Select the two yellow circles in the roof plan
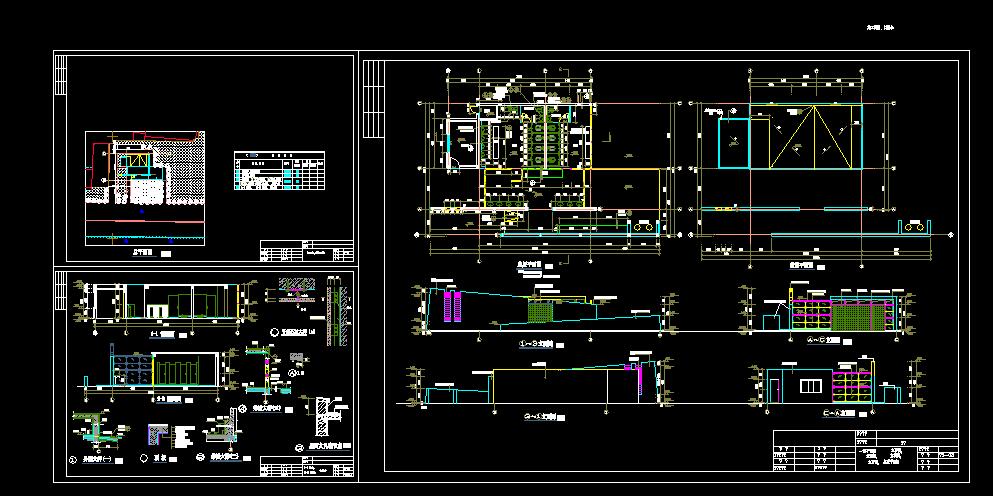The height and width of the screenshot is (496, 993). 914,226
